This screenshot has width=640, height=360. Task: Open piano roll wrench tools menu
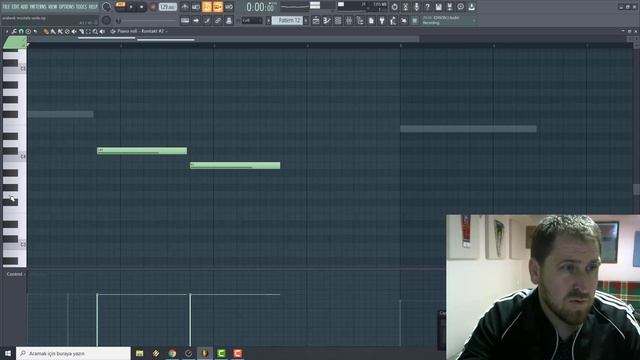point(14,31)
